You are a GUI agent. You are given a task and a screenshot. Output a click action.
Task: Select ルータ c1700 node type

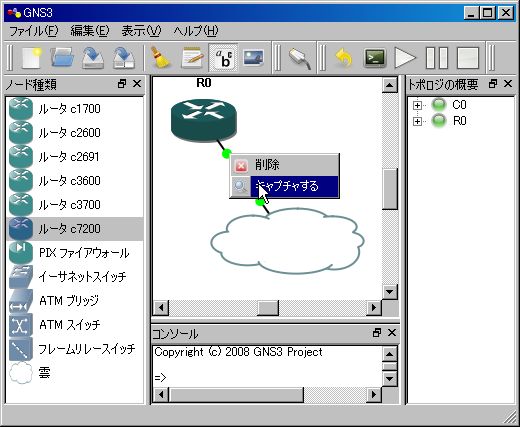[75, 109]
